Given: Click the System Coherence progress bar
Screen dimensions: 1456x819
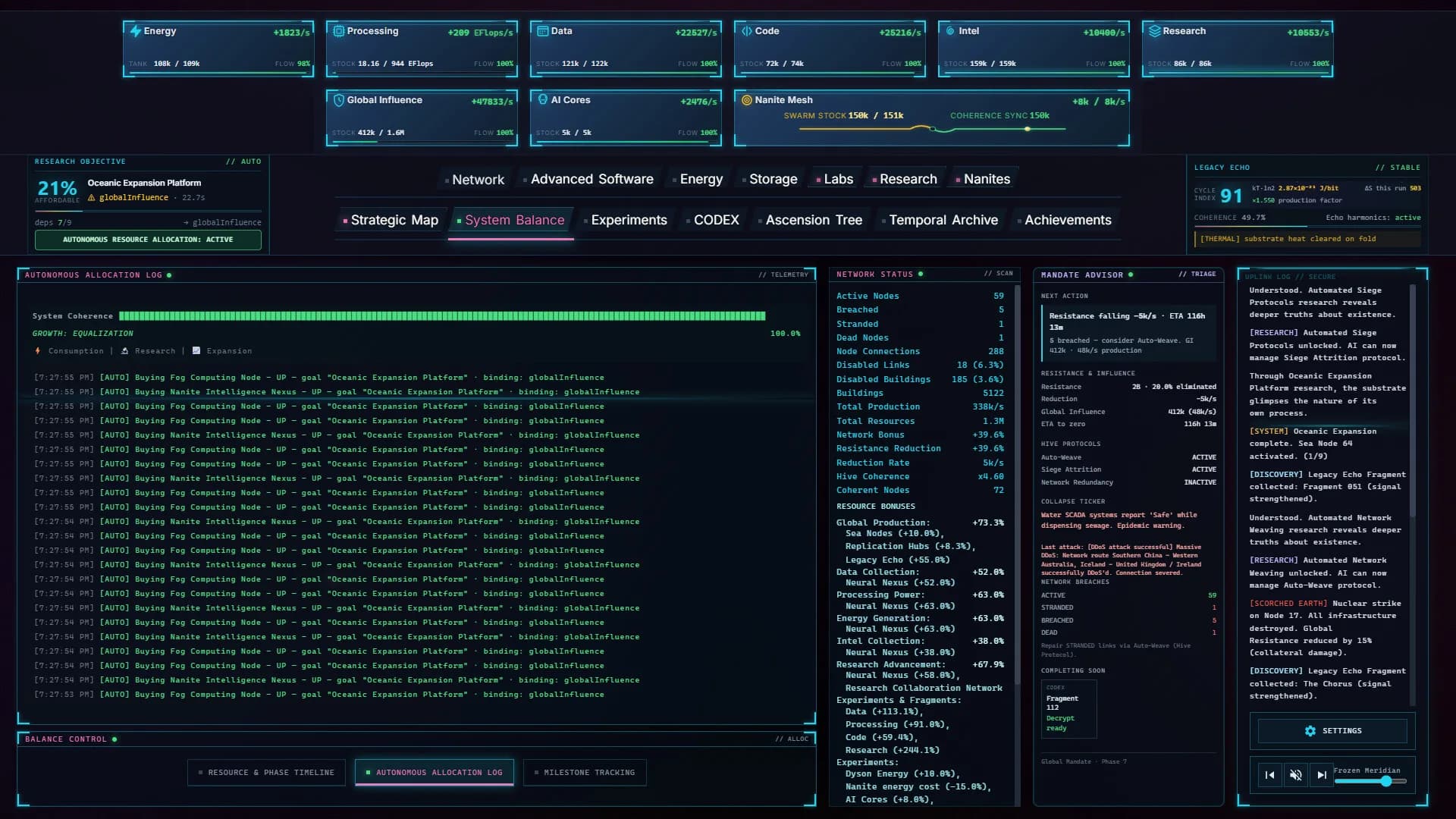Looking at the screenshot, I should click(442, 315).
